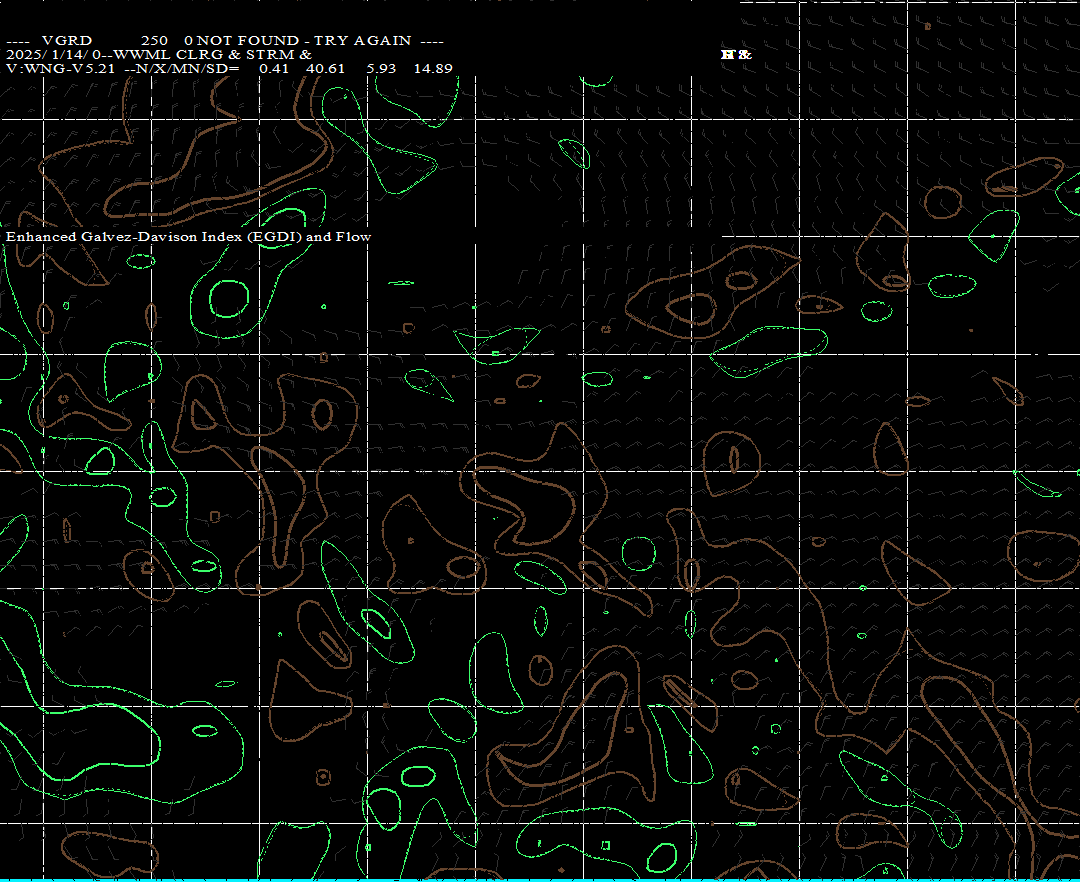Select the level value 250 in the header

(154, 41)
